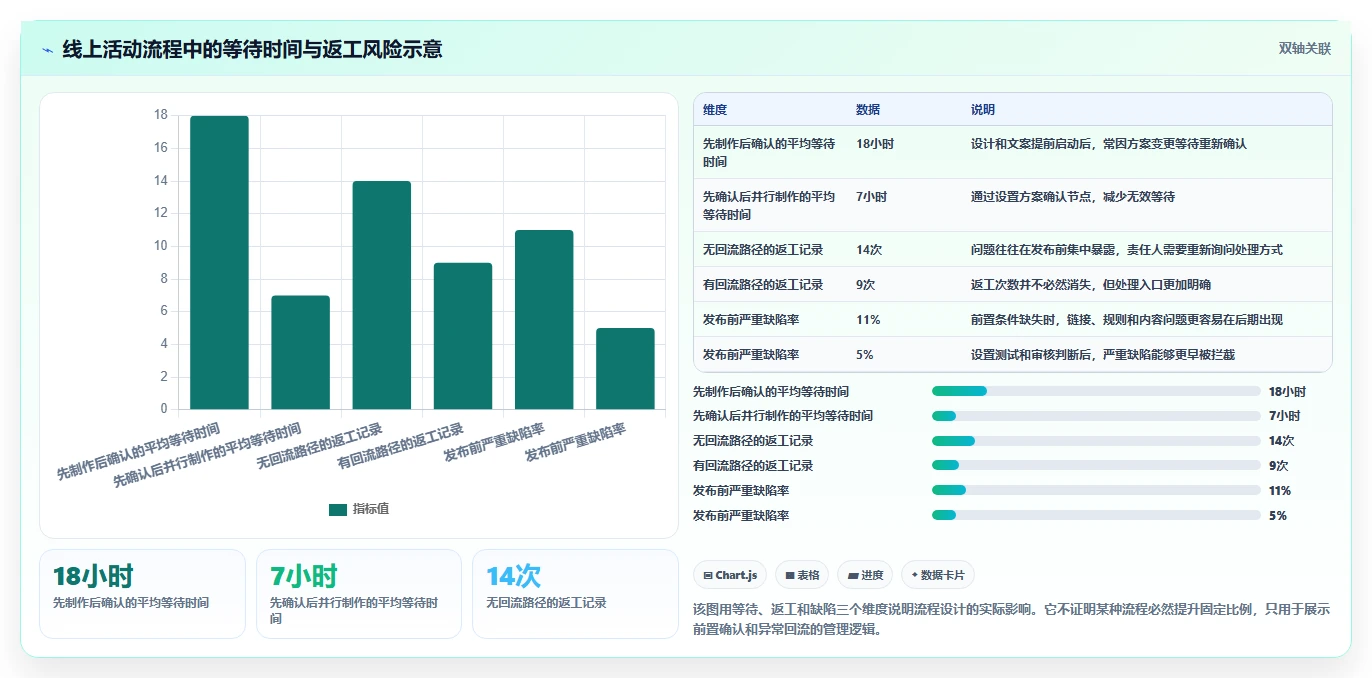Toggle the 指标值 legend swatch in the chart
This screenshot has height=678, width=1372.
click(x=338, y=509)
